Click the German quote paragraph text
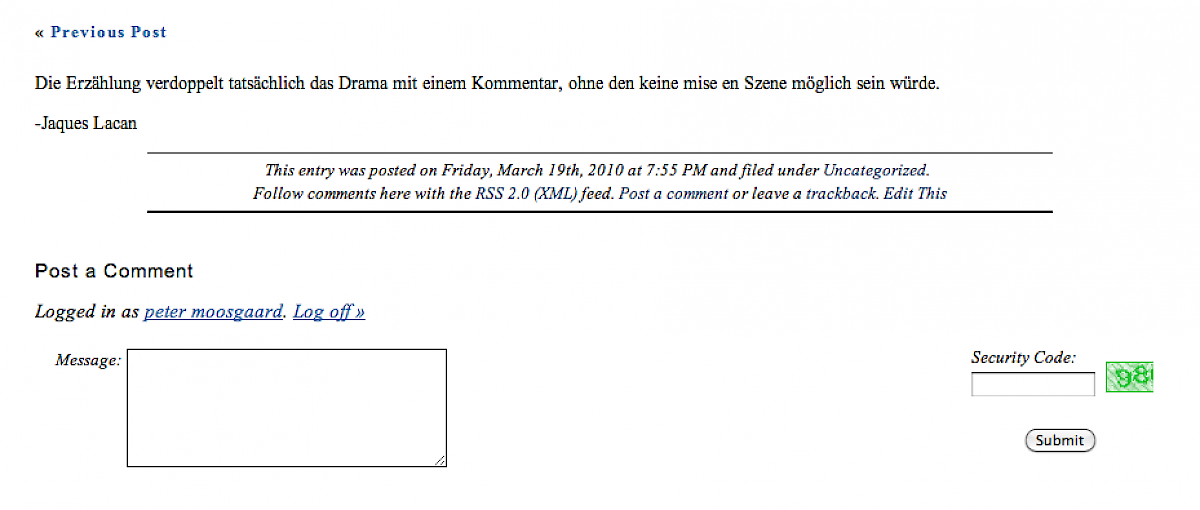This screenshot has height=510, width=1200. pos(487,84)
